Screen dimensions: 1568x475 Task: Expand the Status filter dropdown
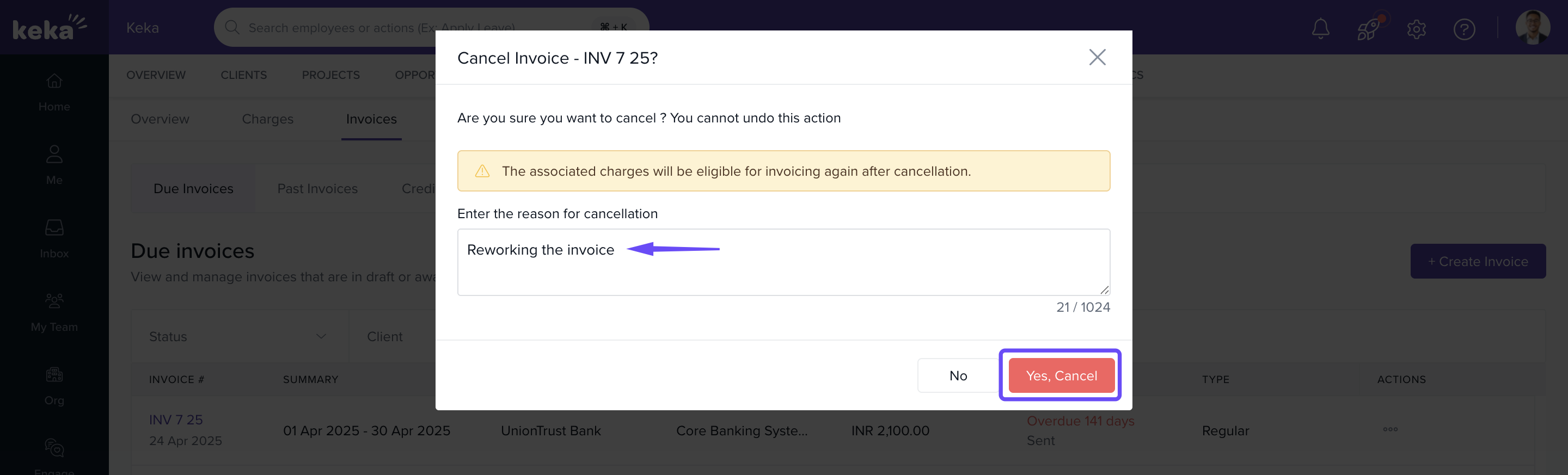coord(238,336)
